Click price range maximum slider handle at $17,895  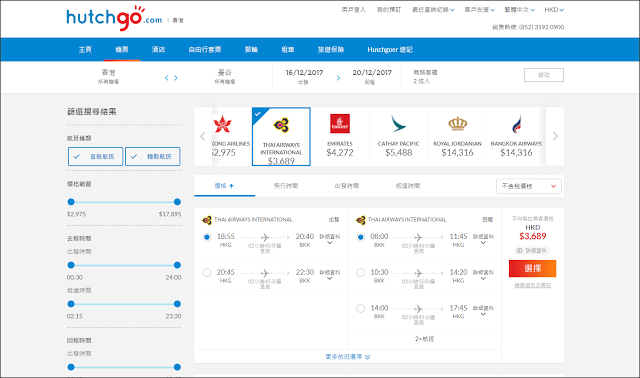click(177, 202)
